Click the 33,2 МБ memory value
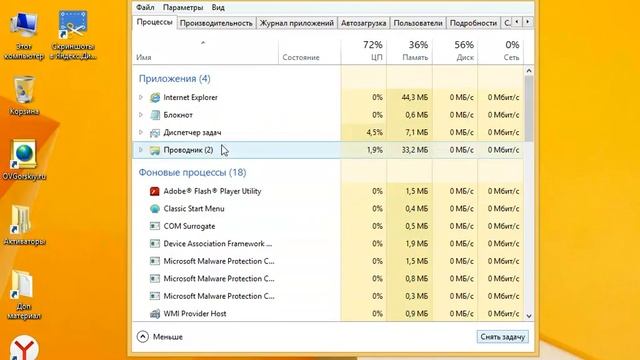The height and width of the screenshot is (360, 640). pos(415,150)
